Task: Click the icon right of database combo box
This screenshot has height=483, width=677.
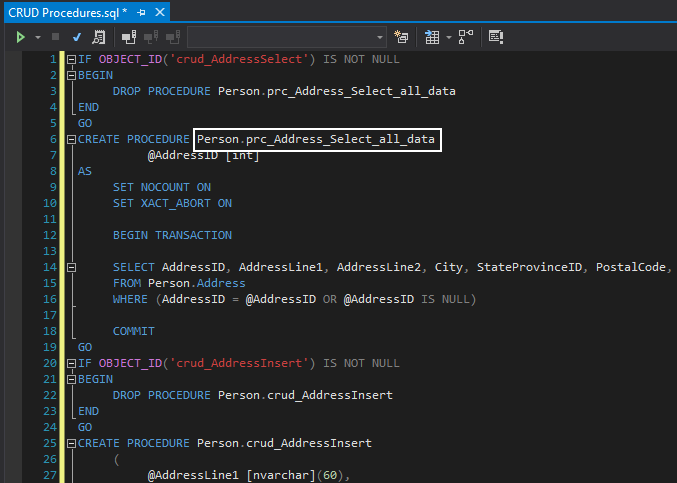Action: [x=401, y=37]
